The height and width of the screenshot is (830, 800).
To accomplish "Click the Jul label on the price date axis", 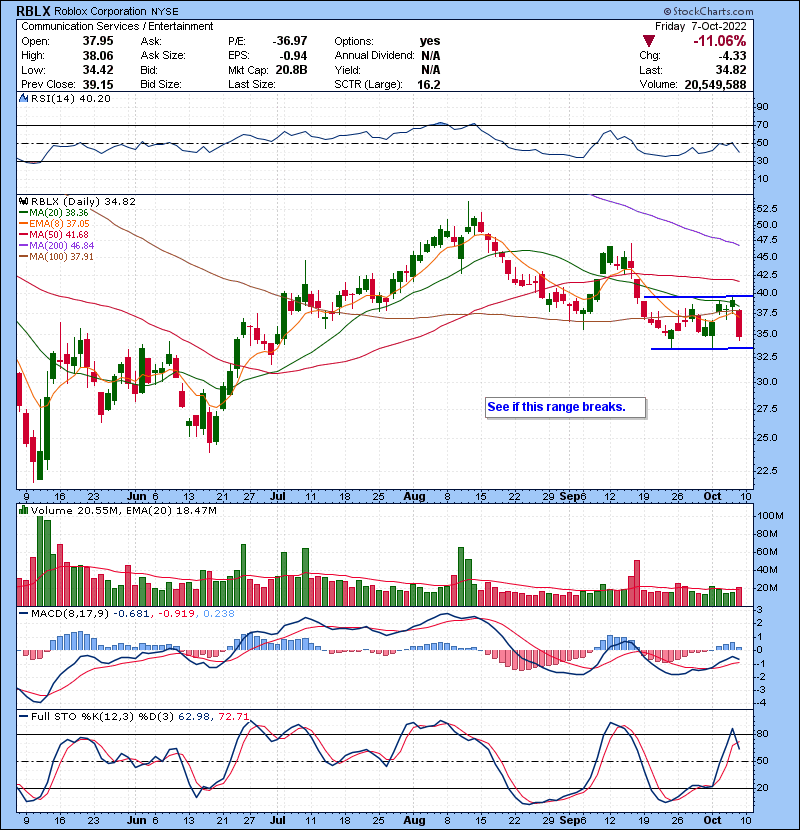I will pos(277,497).
